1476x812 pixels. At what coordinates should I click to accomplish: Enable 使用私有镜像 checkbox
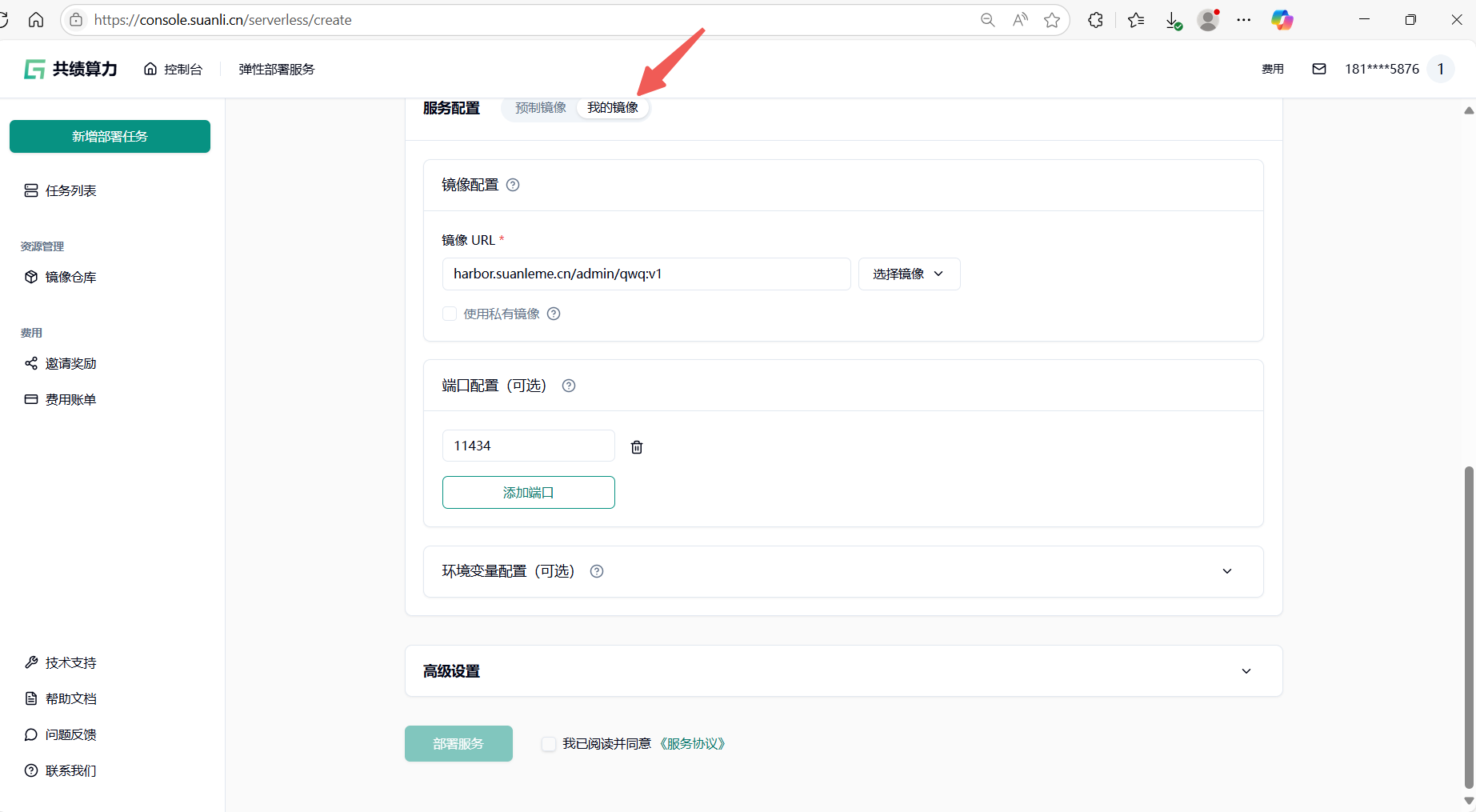click(x=450, y=314)
